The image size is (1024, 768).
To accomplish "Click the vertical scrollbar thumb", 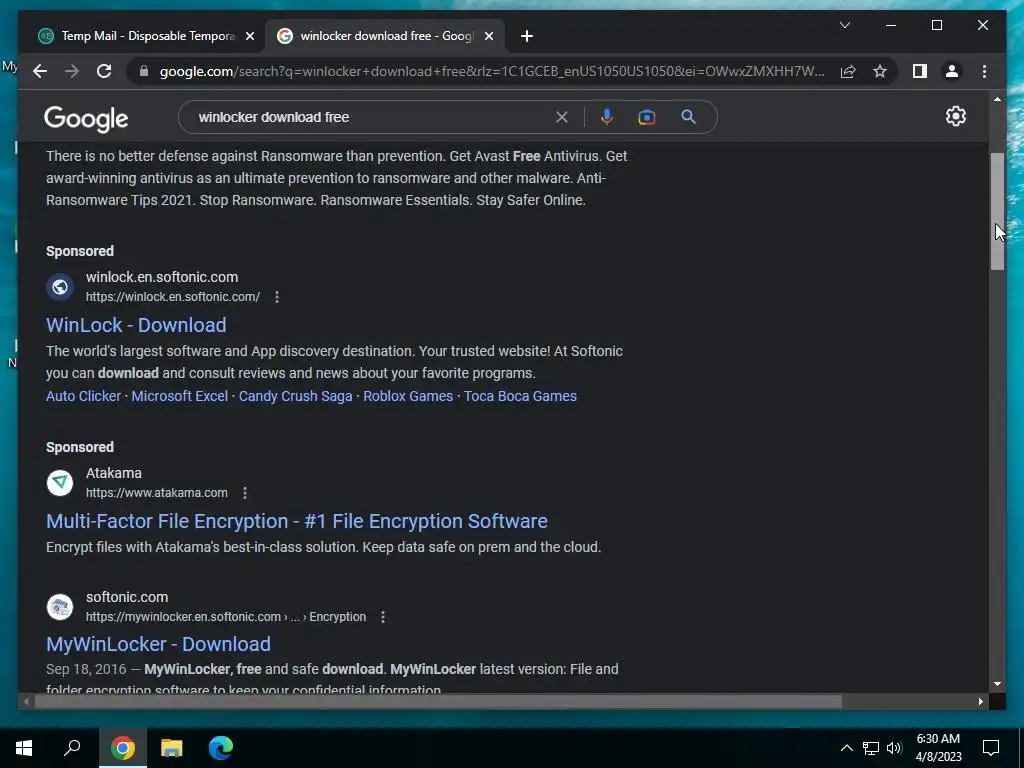I will tap(997, 211).
